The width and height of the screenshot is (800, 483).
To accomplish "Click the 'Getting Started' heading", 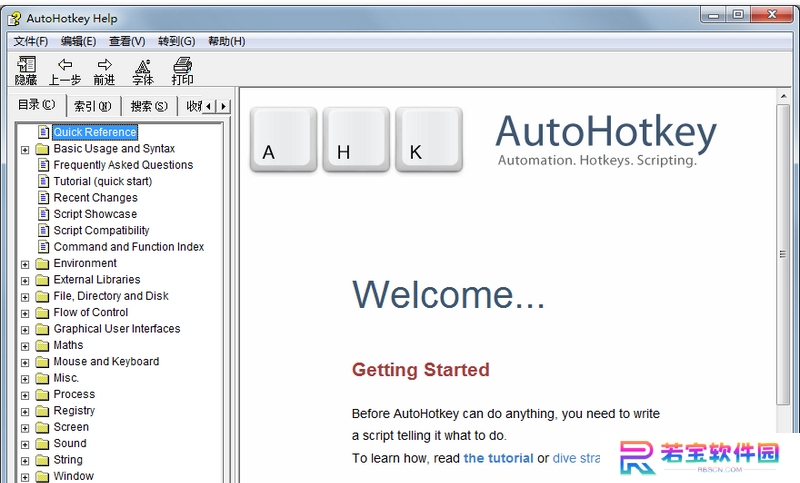I will 420,369.
